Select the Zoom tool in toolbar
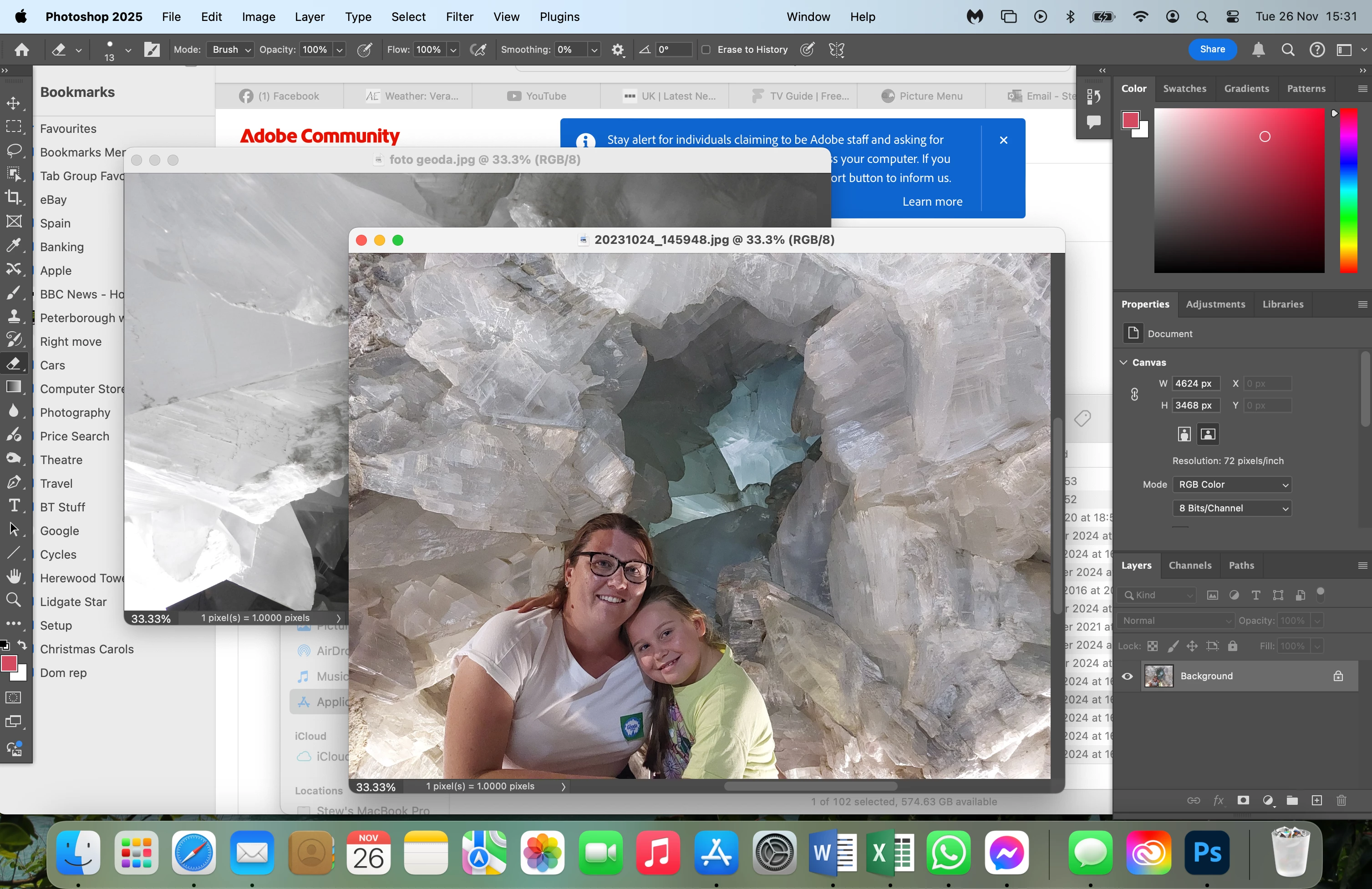 [x=13, y=600]
